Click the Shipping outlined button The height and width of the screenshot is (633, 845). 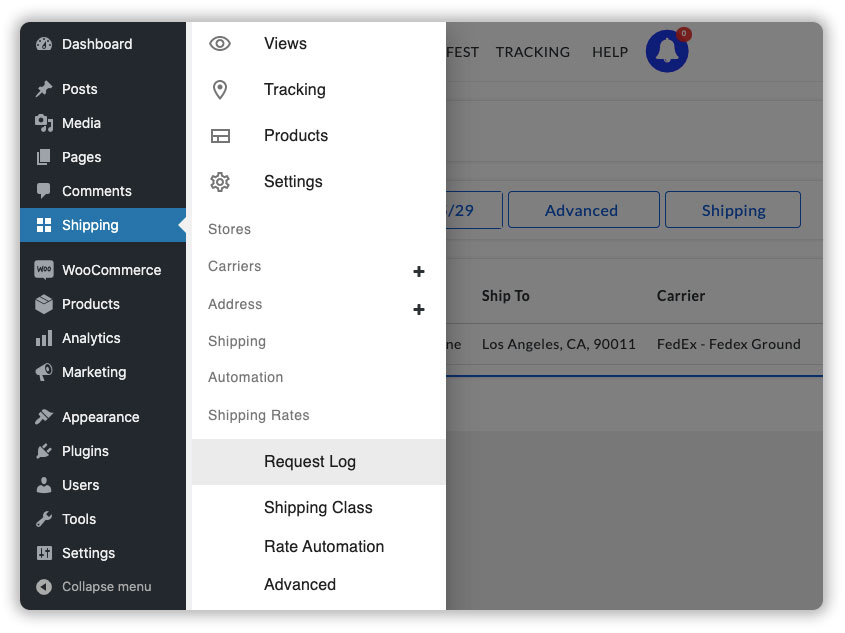(733, 210)
